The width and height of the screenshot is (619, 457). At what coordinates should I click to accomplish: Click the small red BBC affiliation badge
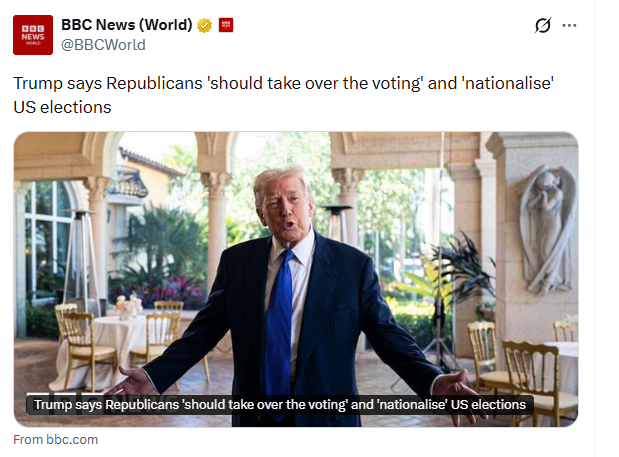(225, 24)
